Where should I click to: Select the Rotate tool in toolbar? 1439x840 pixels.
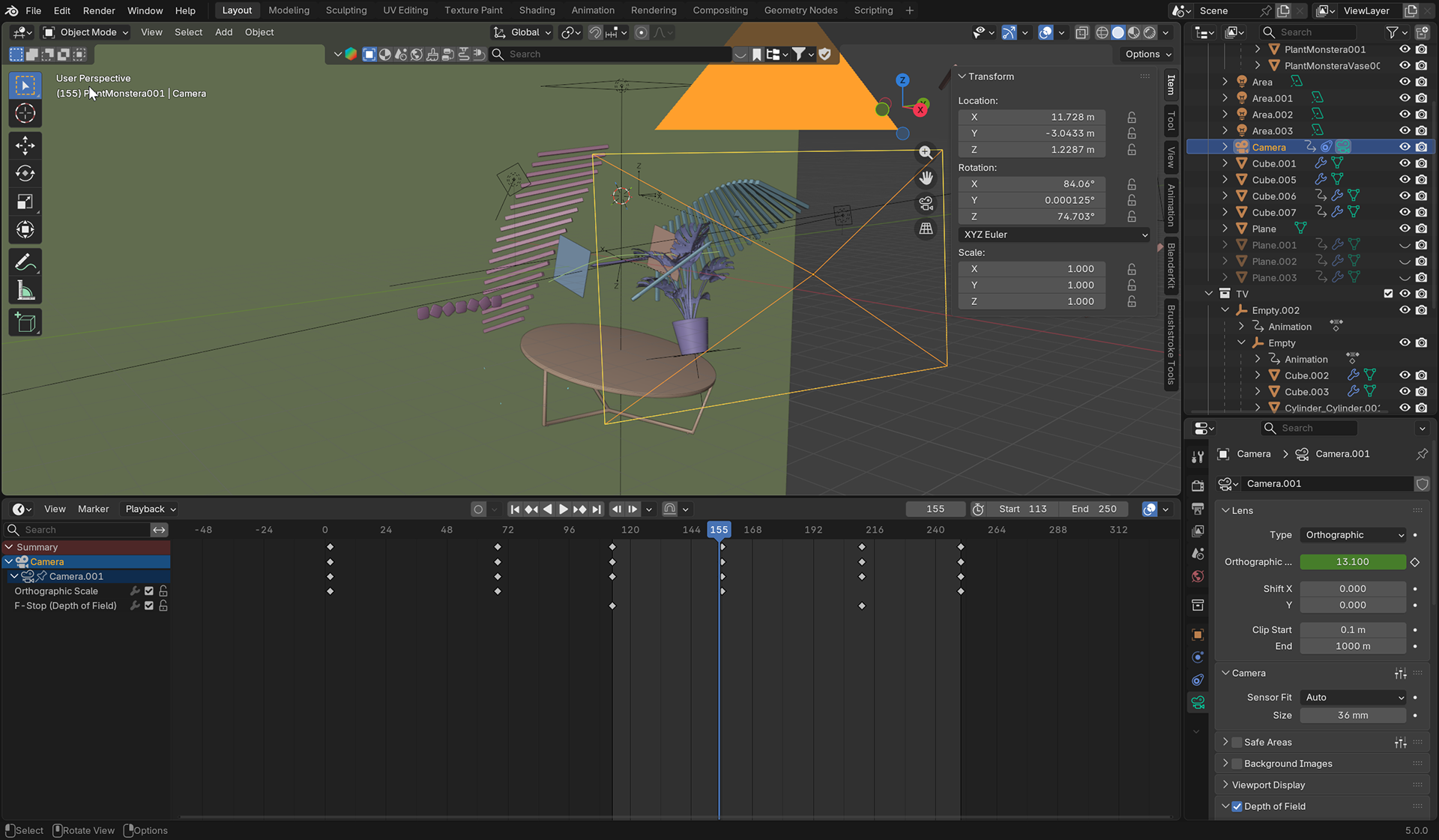(25, 174)
